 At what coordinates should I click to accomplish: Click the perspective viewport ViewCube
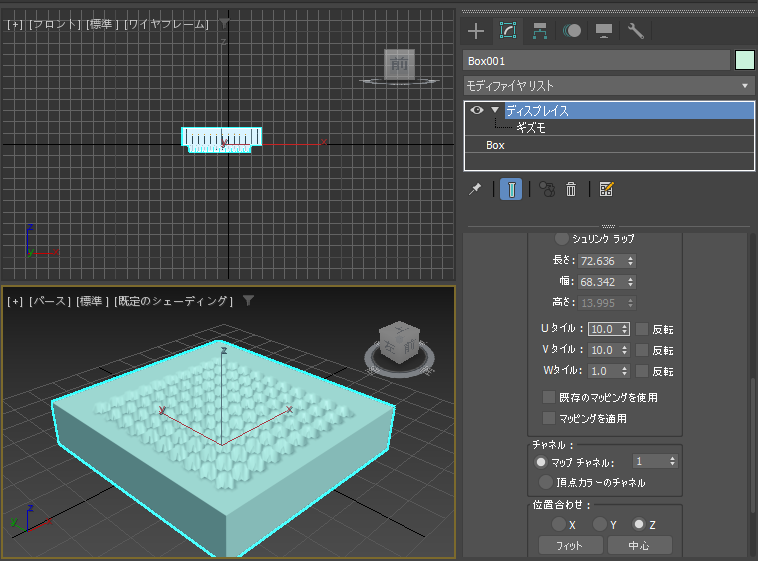(x=399, y=343)
